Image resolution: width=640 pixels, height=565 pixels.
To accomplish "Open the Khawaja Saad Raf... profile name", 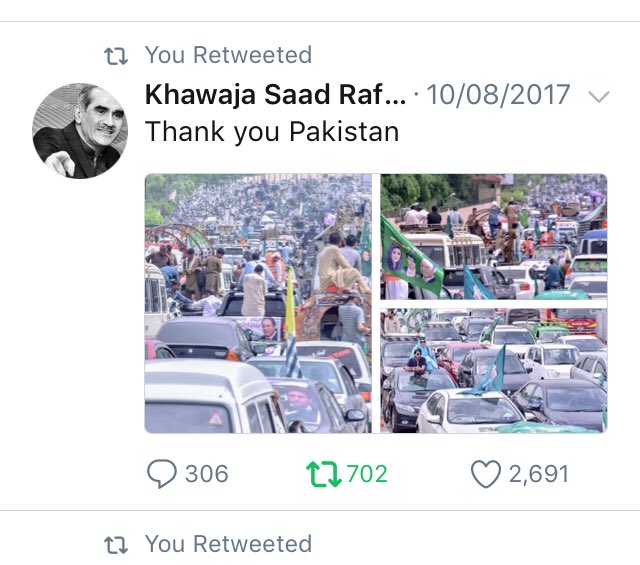I will point(276,95).
